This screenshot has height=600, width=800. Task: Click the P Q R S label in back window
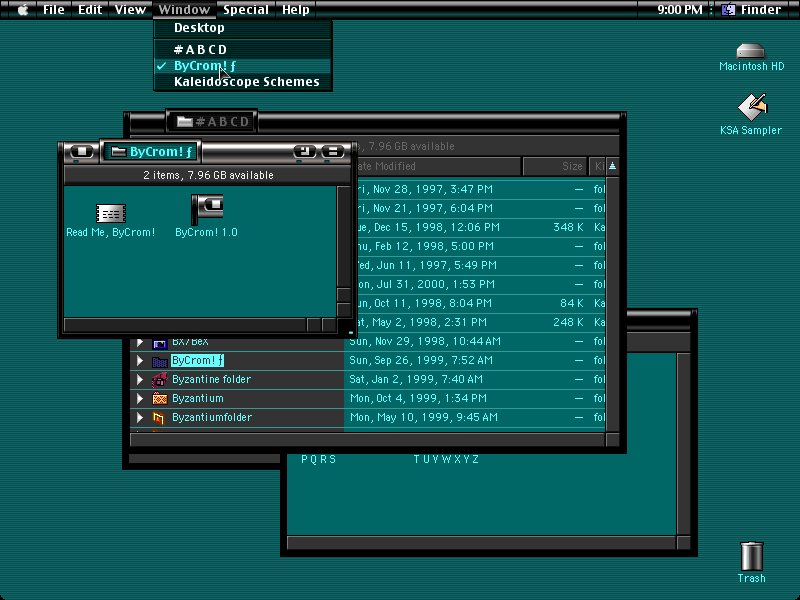coord(318,459)
